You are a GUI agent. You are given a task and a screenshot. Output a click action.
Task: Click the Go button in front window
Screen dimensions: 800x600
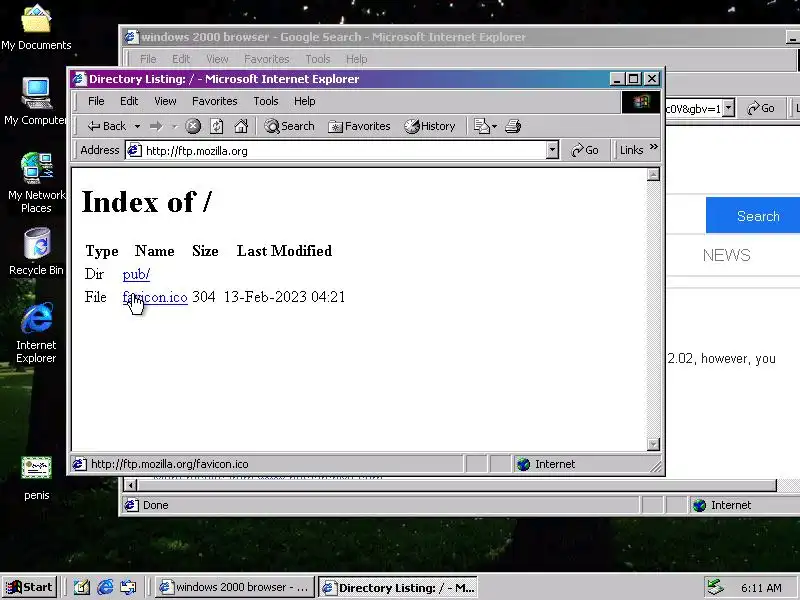(584, 151)
